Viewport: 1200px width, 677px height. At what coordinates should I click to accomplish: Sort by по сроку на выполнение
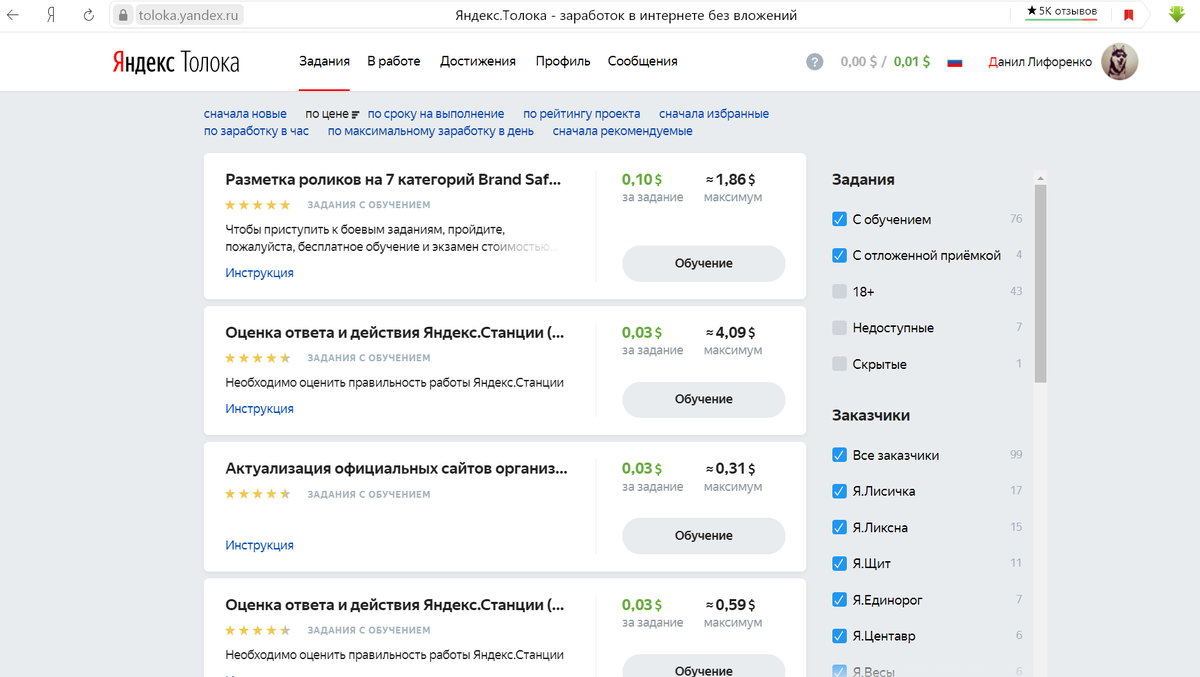(436, 114)
